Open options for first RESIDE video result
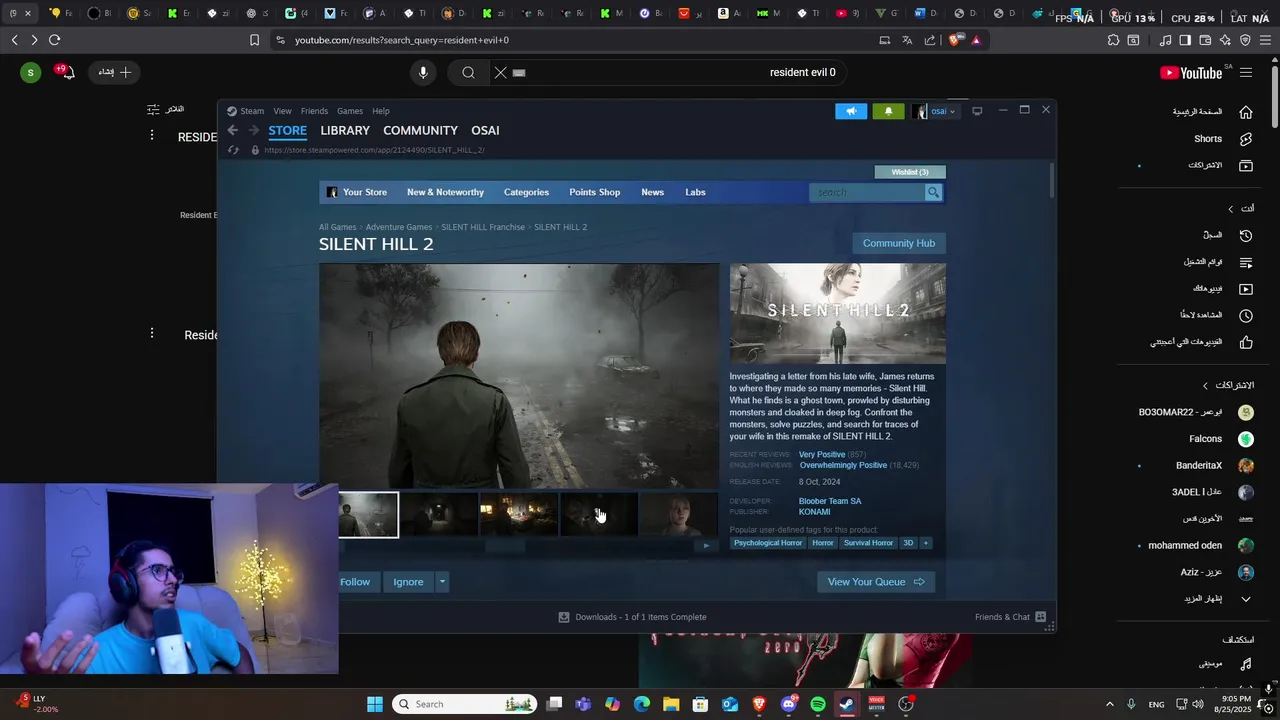Screen dimensions: 1280x720 click(x=152, y=134)
